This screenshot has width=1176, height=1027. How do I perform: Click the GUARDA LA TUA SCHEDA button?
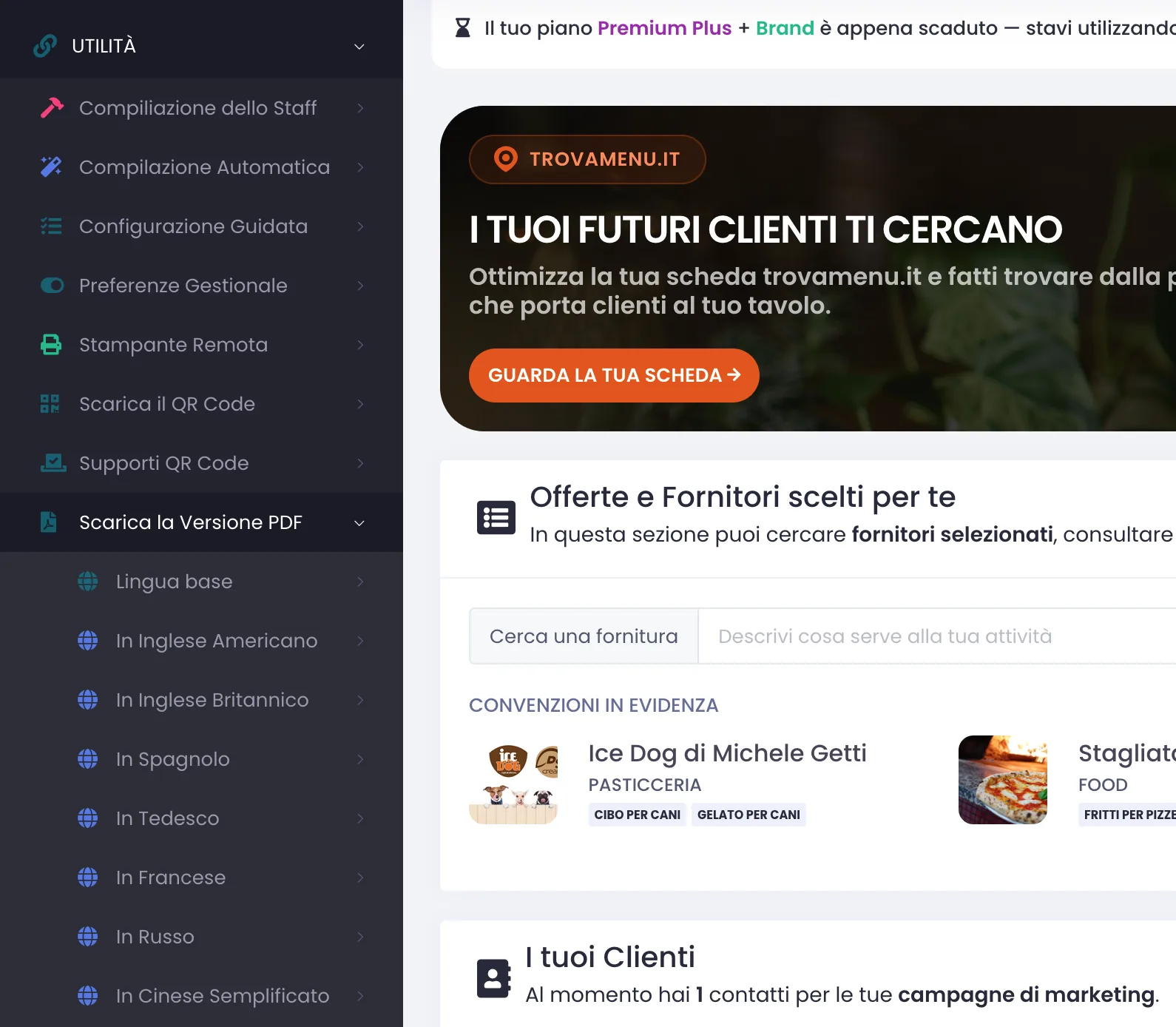(x=614, y=375)
